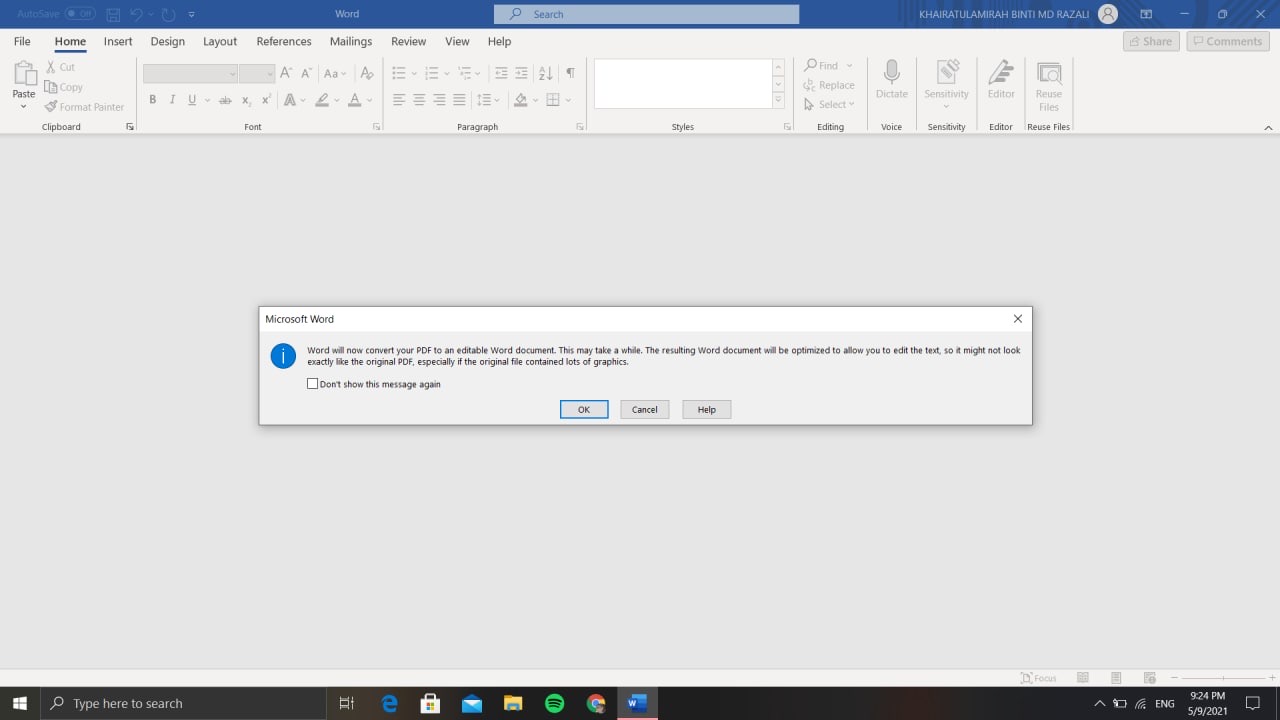1280x720 pixels.
Task: Open the font size dropdown
Action: (x=269, y=74)
